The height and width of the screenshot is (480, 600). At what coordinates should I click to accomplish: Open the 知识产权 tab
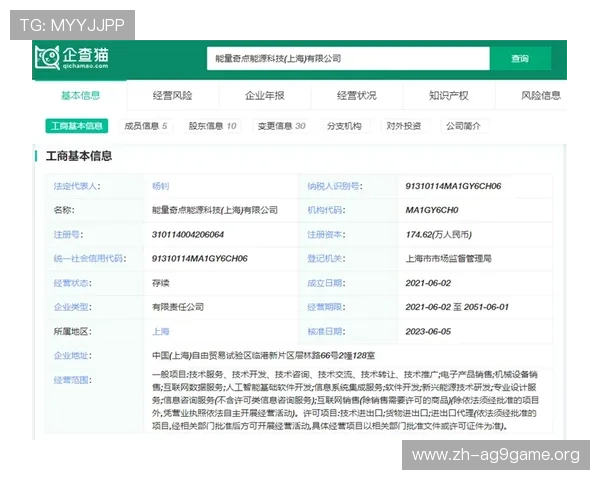[449, 95]
